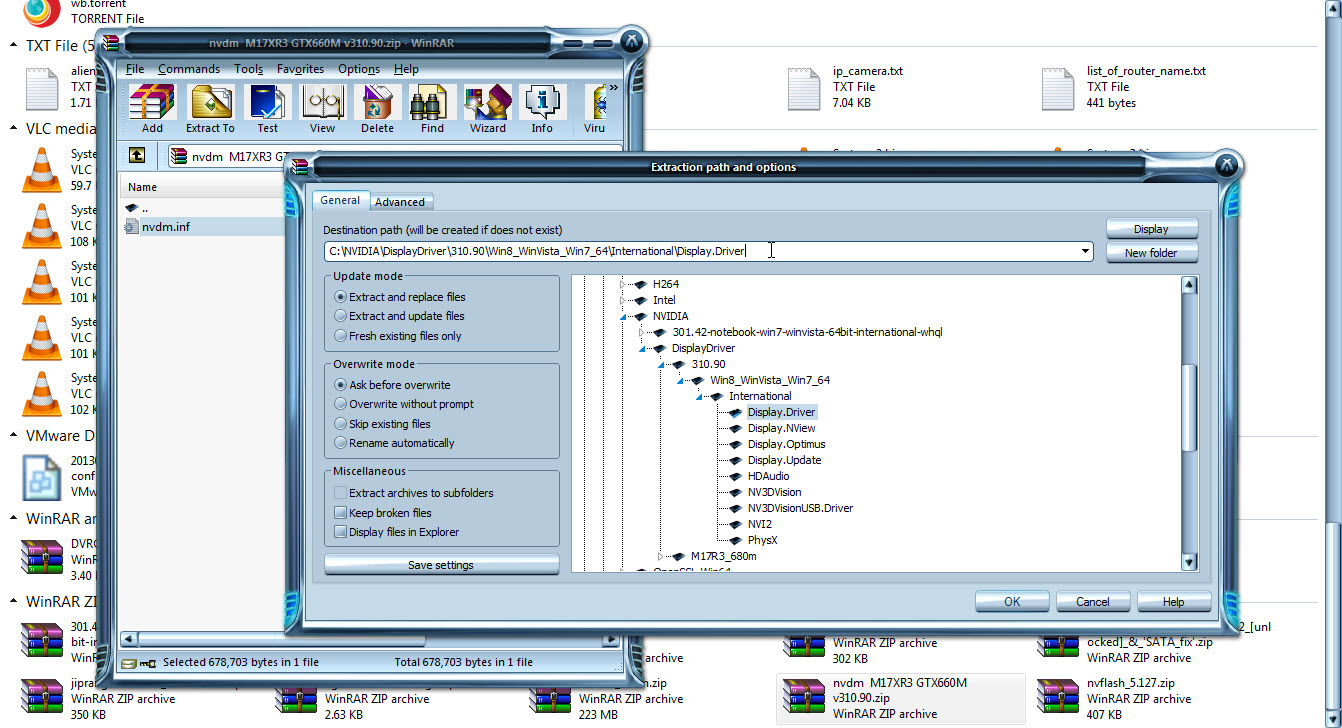Click Cancel in extraction dialog

[1093, 602]
